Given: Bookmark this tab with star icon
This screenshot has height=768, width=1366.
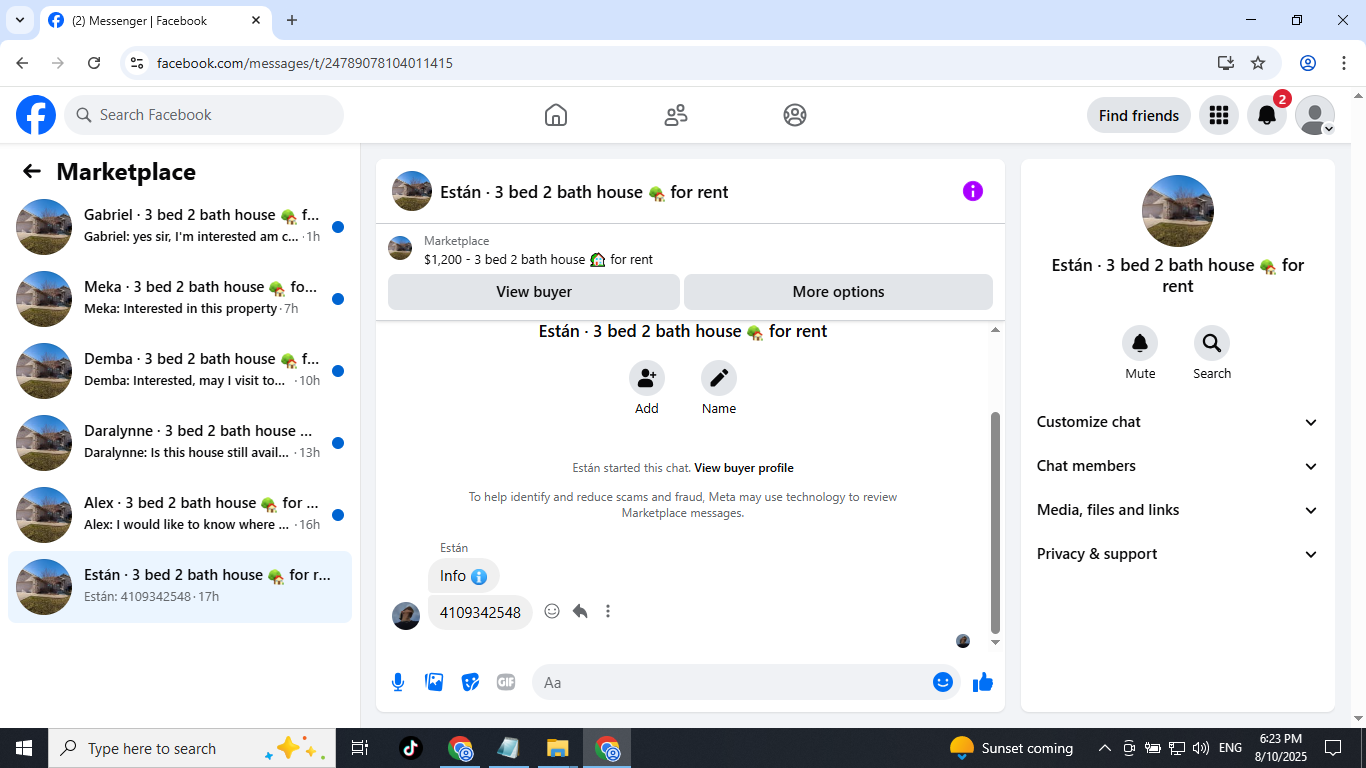Looking at the screenshot, I should [1258, 63].
